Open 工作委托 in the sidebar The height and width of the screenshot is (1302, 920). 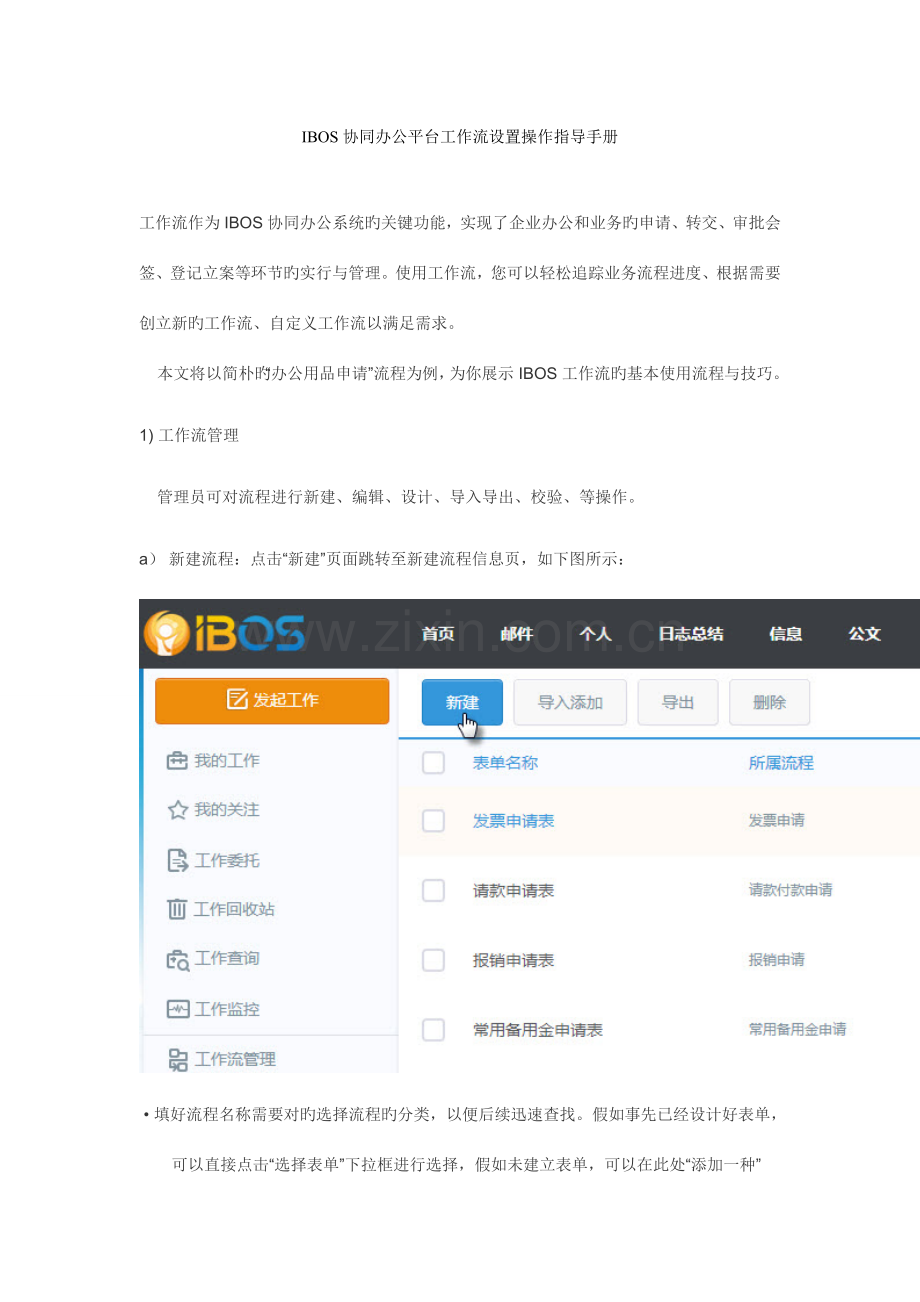point(227,860)
